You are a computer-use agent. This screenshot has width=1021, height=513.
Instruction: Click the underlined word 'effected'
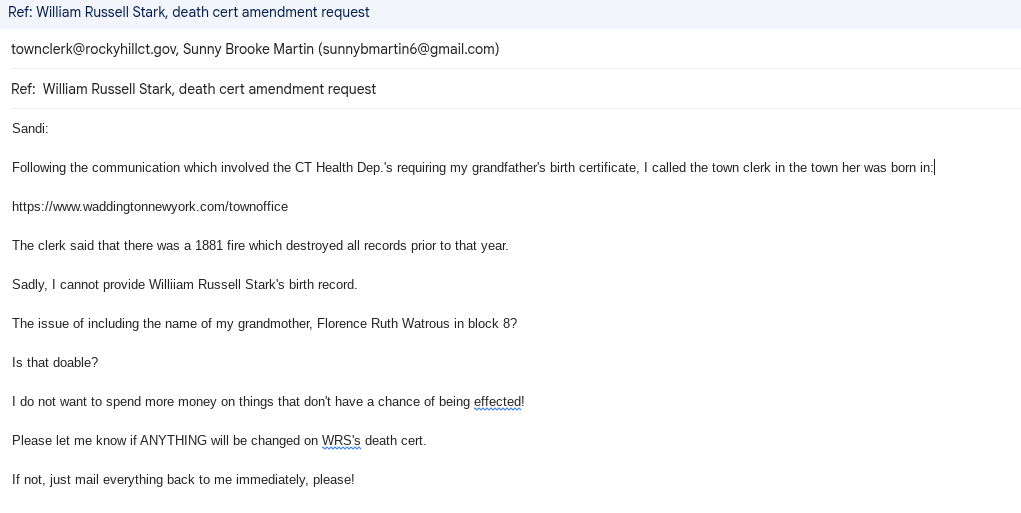(x=497, y=402)
